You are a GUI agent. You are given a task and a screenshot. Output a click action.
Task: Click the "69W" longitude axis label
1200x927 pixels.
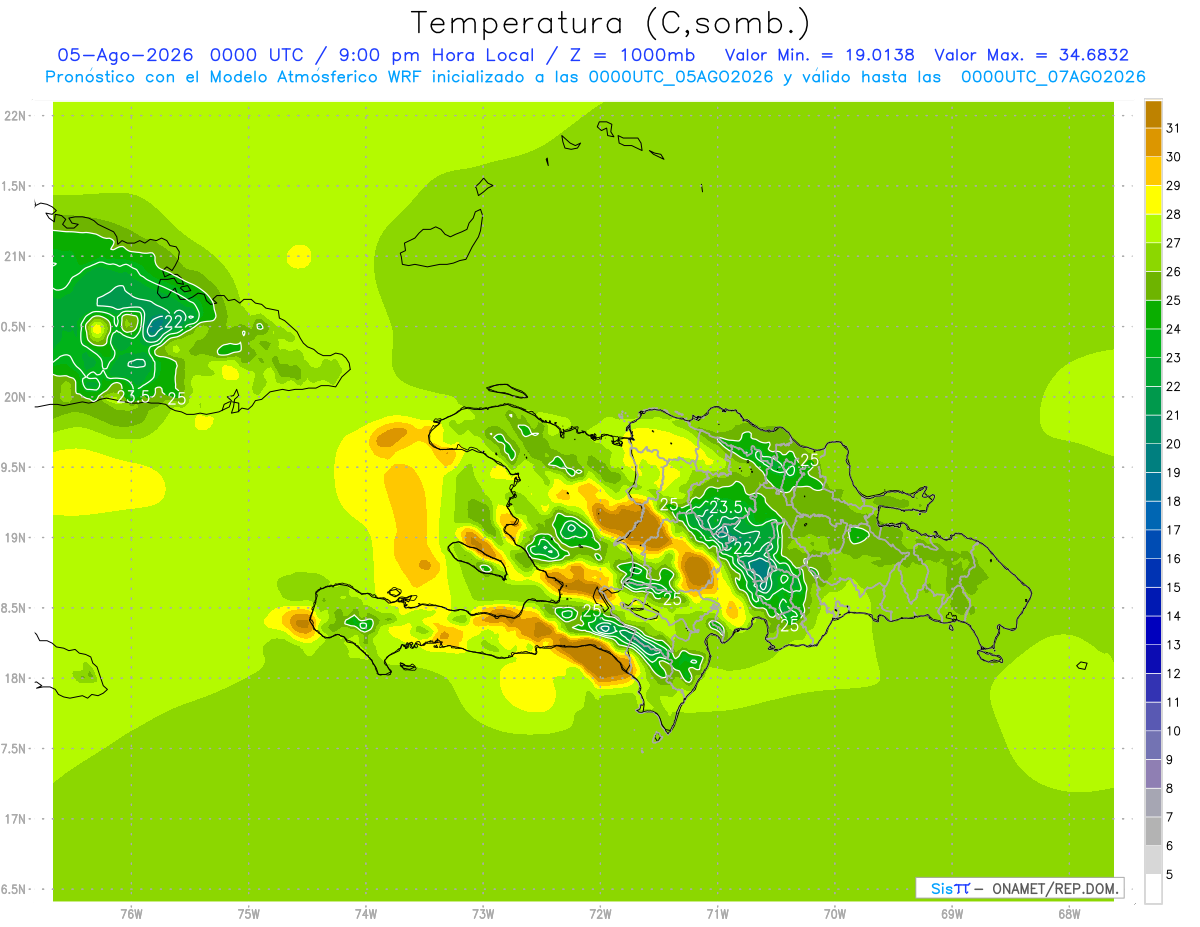[952, 914]
